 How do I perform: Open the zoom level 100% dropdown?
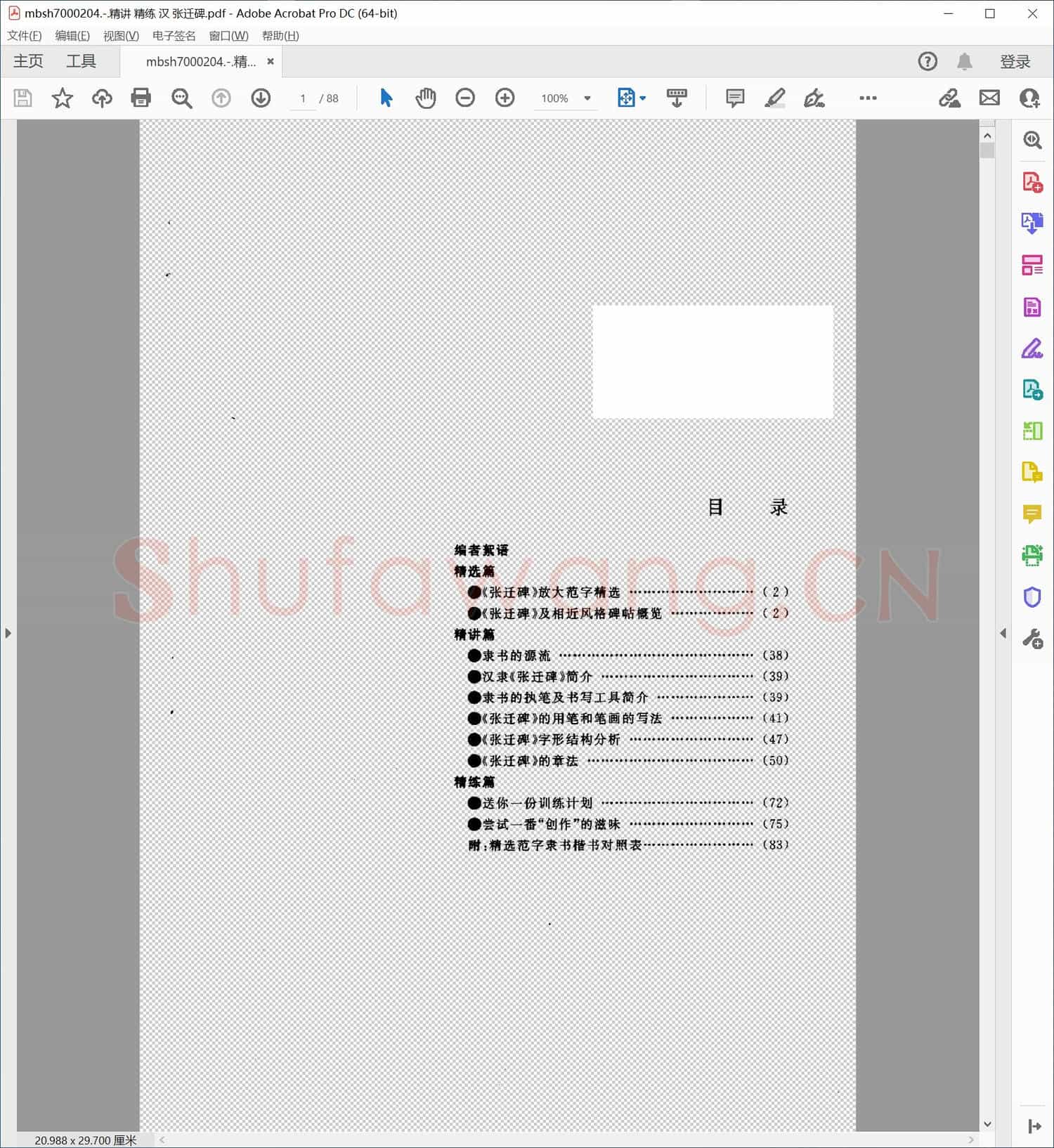pos(587,98)
